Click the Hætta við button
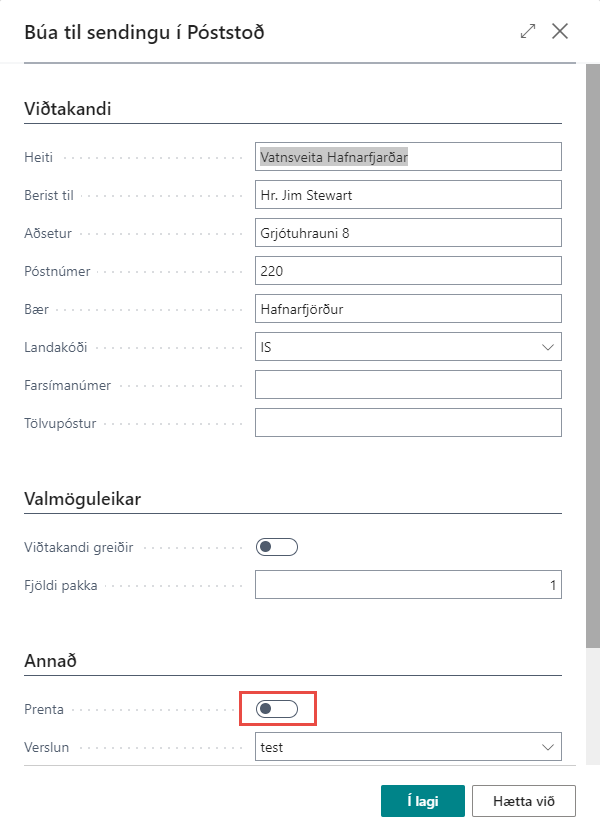The width and height of the screenshot is (600, 839). coord(524,801)
